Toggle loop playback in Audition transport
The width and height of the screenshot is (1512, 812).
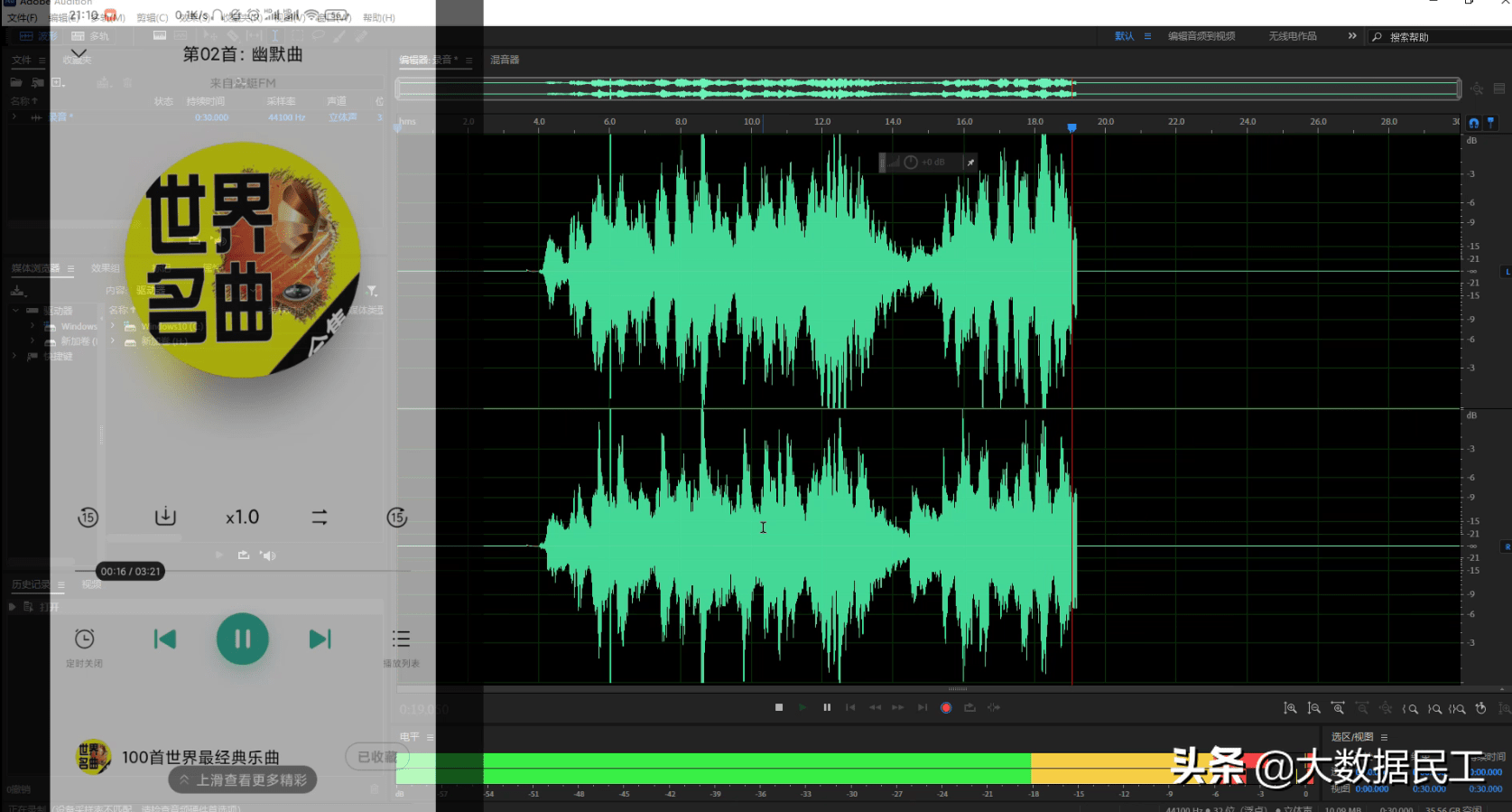pos(969,707)
